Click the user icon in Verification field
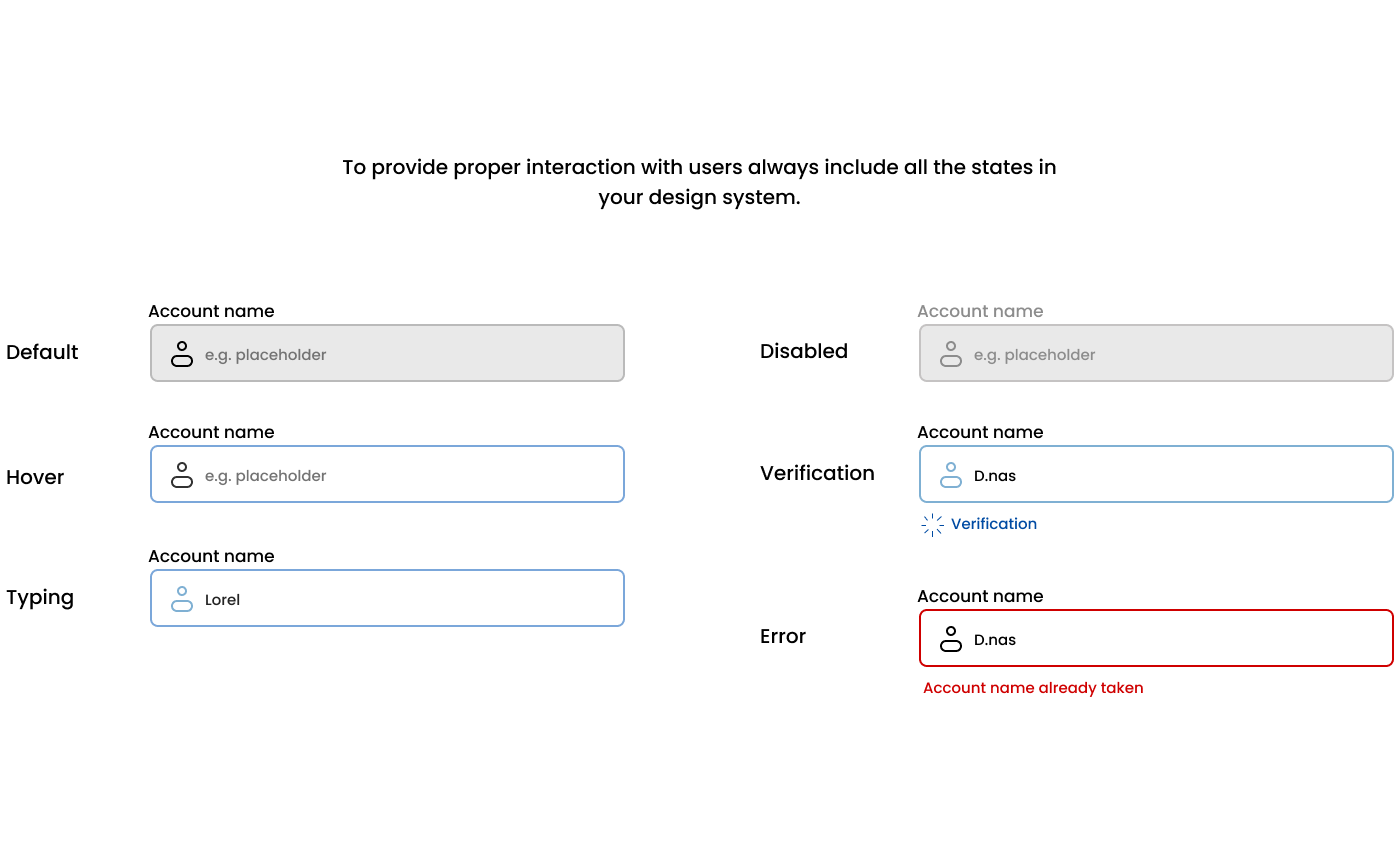 tap(951, 475)
